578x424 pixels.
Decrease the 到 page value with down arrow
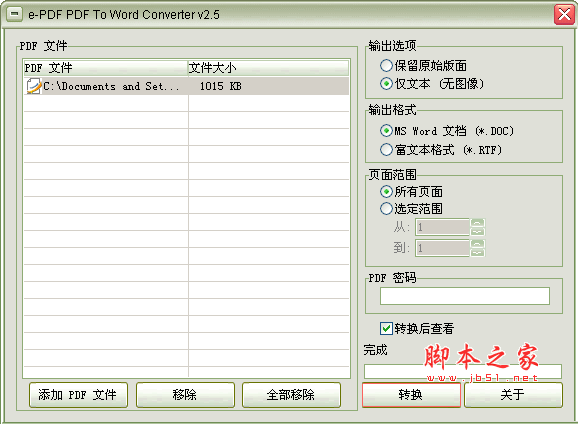pos(478,252)
